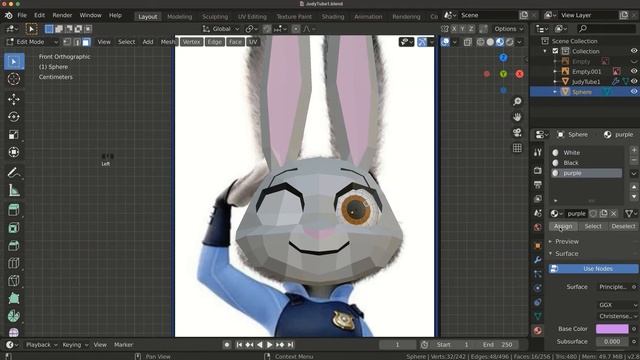Image resolution: width=640 pixels, height=360 pixels.
Task: Select the Cursor tool
Action: tap(14, 79)
